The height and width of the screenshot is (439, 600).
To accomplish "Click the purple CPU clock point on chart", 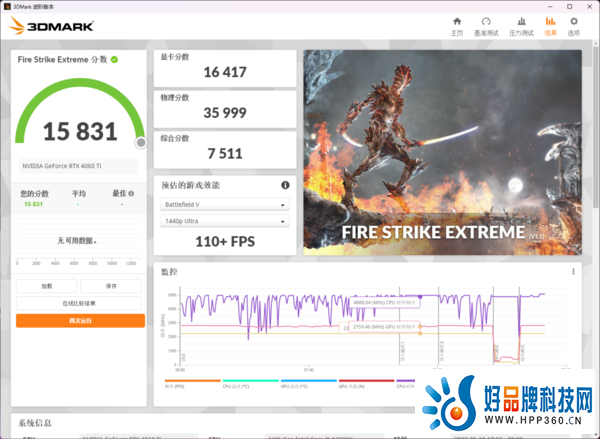I will click(420, 297).
